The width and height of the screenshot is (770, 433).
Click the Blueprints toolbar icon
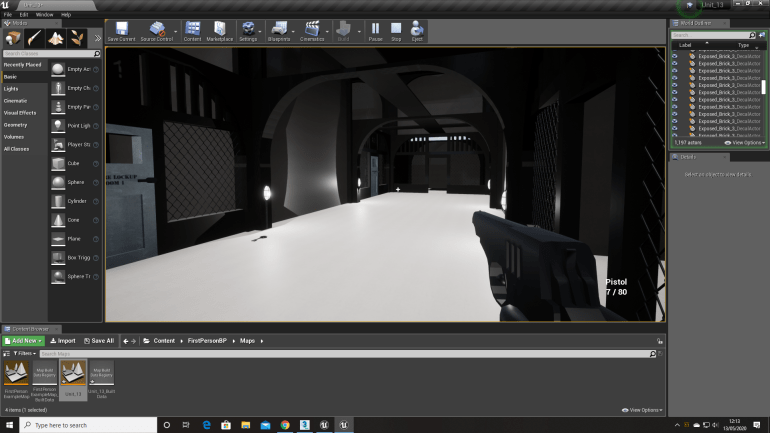coord(279,31)
